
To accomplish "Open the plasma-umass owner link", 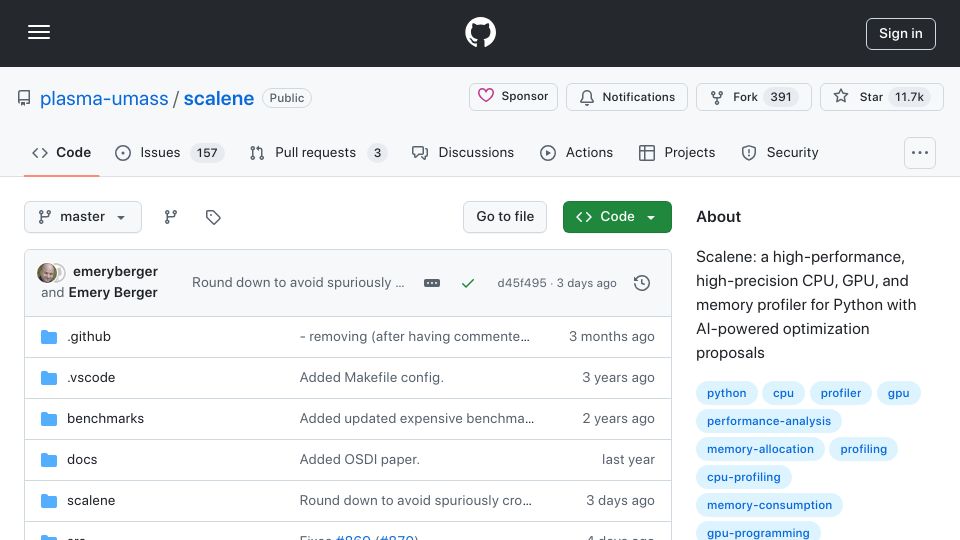I will pos(104,99).
